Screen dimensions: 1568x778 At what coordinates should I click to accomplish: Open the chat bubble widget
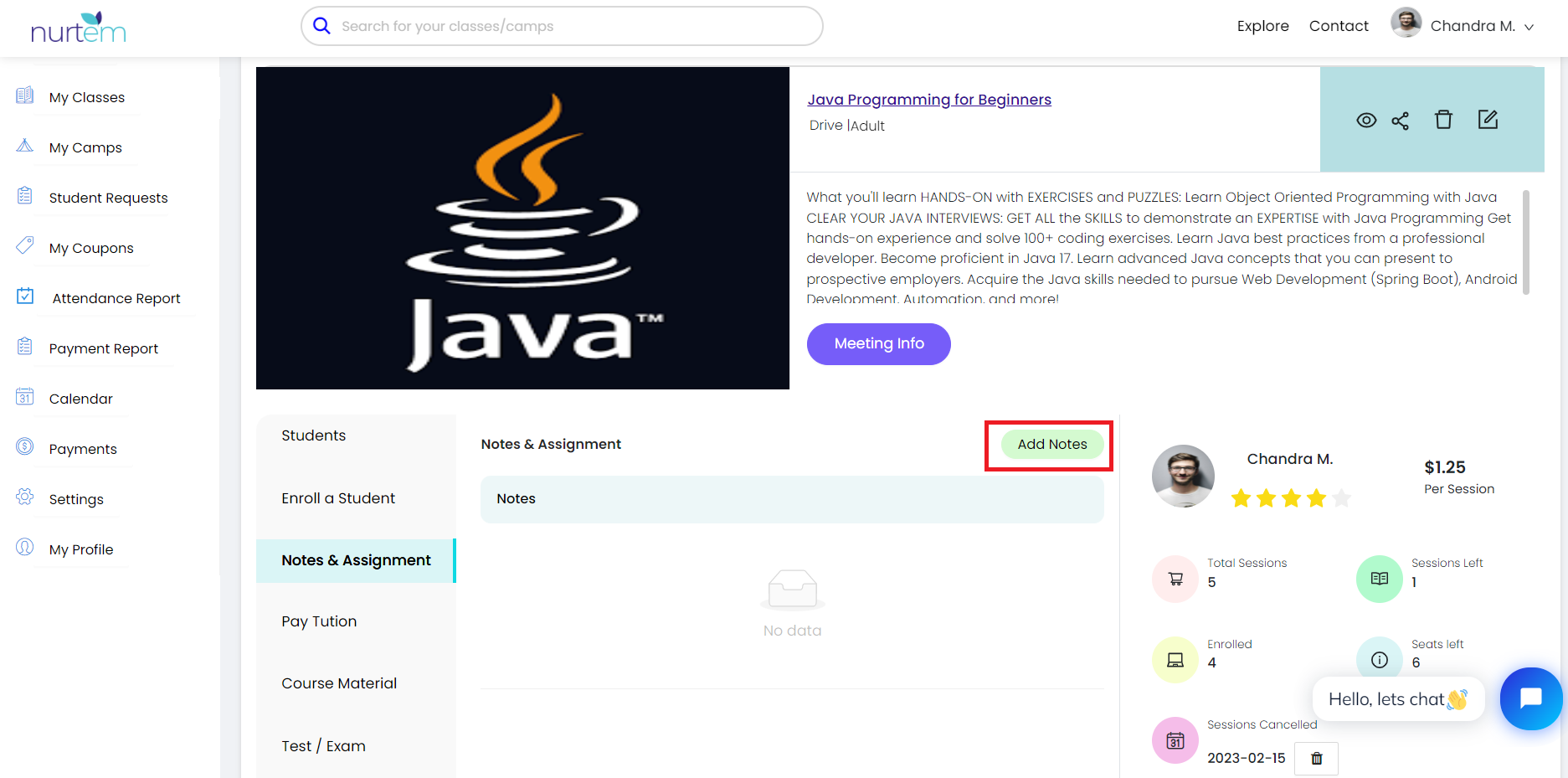click(x=1530, y=698)
